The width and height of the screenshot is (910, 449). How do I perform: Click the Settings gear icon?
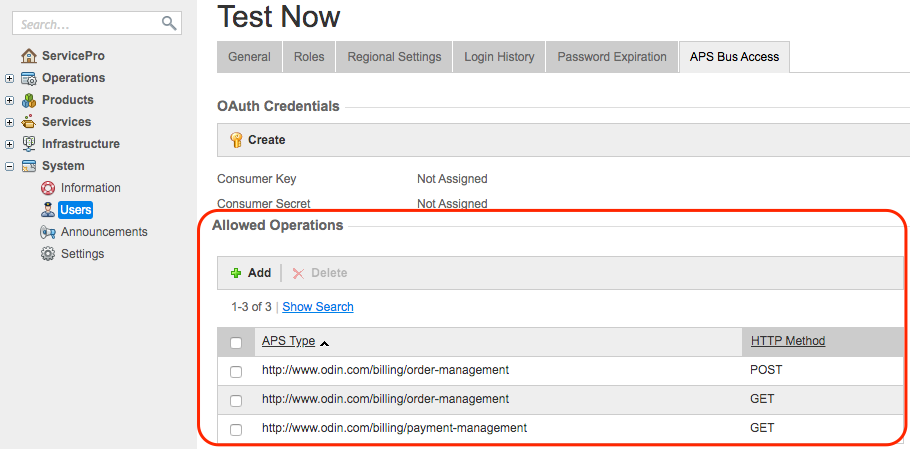48,254
